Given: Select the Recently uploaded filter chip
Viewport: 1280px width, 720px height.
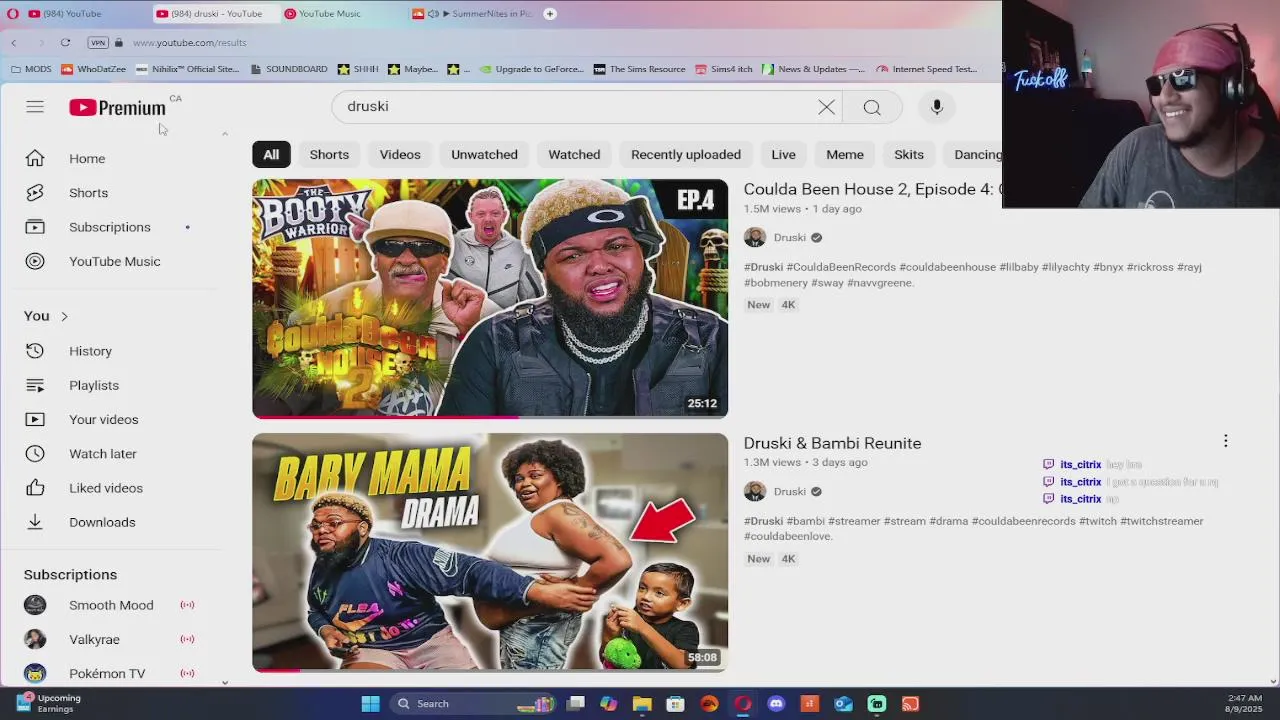Looking at the screenshot, I should coord(686,154).
